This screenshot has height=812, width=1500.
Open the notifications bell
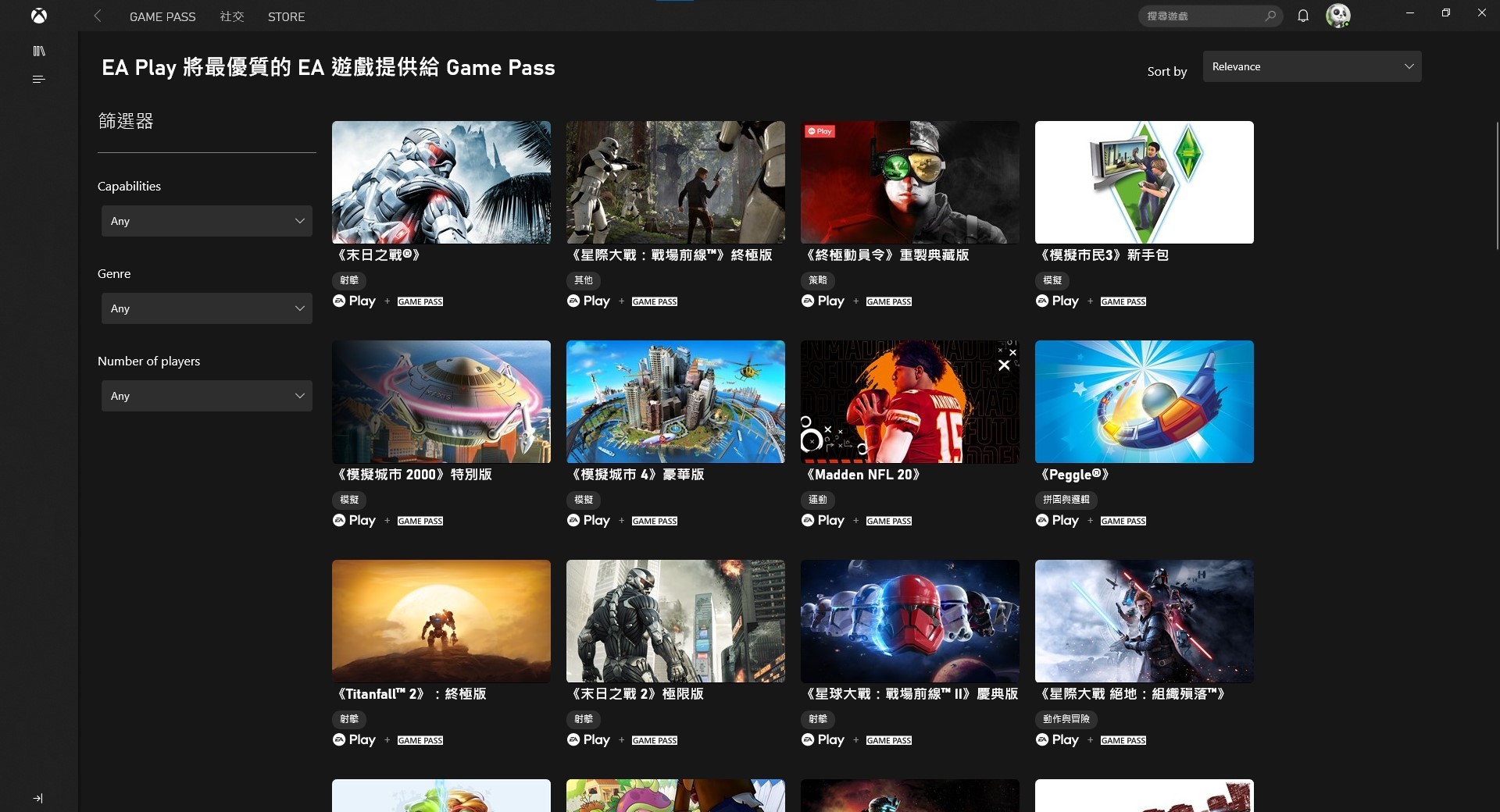click(x=1303, y=16)
